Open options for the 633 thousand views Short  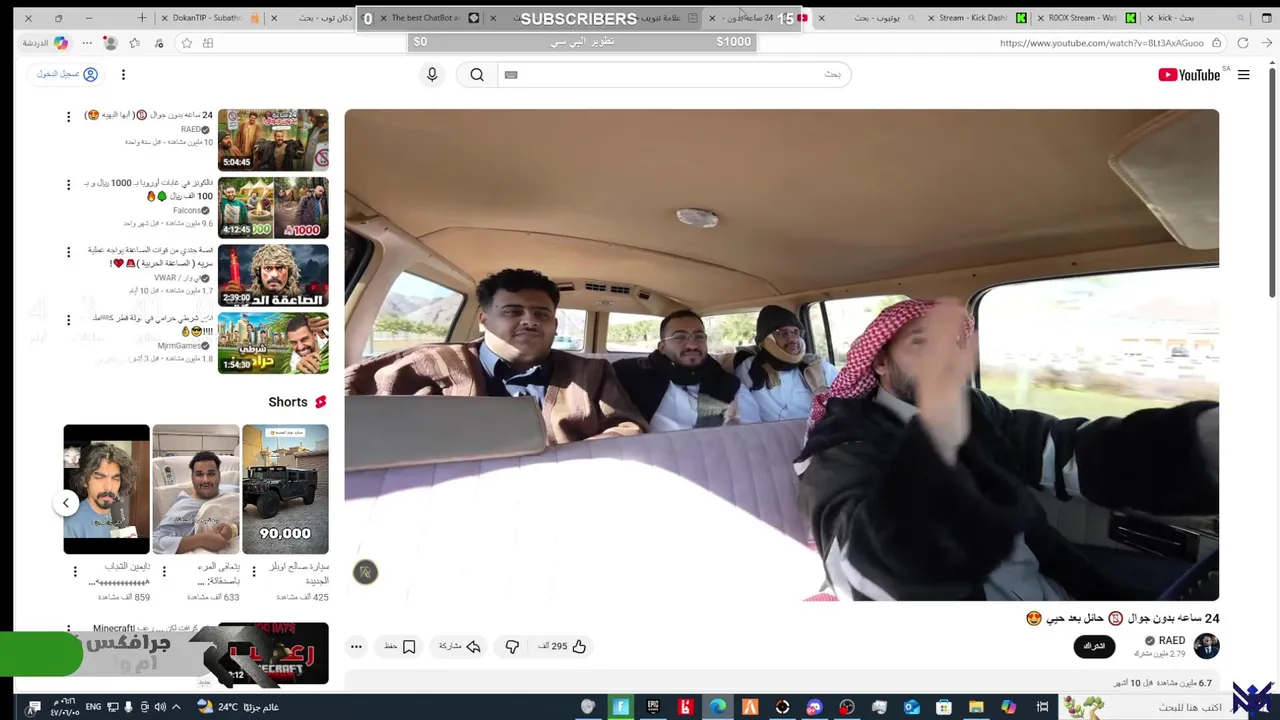click(164, 571)
